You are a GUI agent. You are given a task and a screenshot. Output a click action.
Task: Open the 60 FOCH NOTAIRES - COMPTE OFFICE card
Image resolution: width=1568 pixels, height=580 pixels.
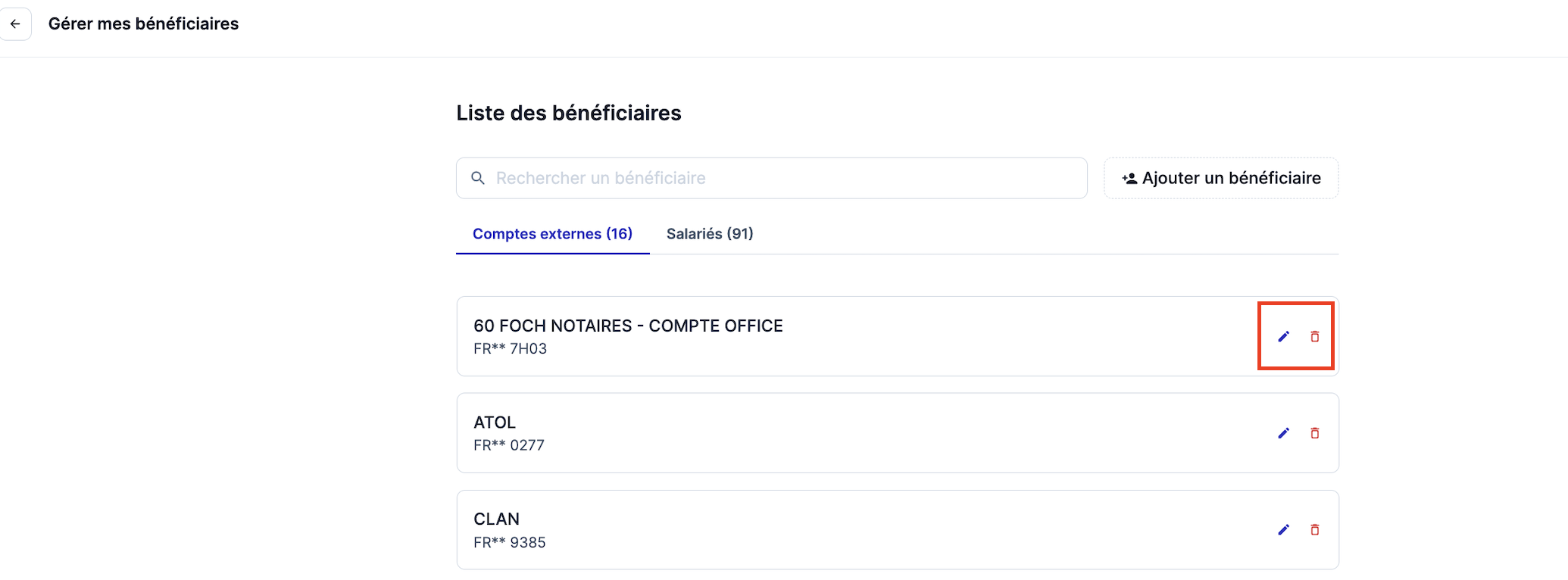click(x=898, y=336)
